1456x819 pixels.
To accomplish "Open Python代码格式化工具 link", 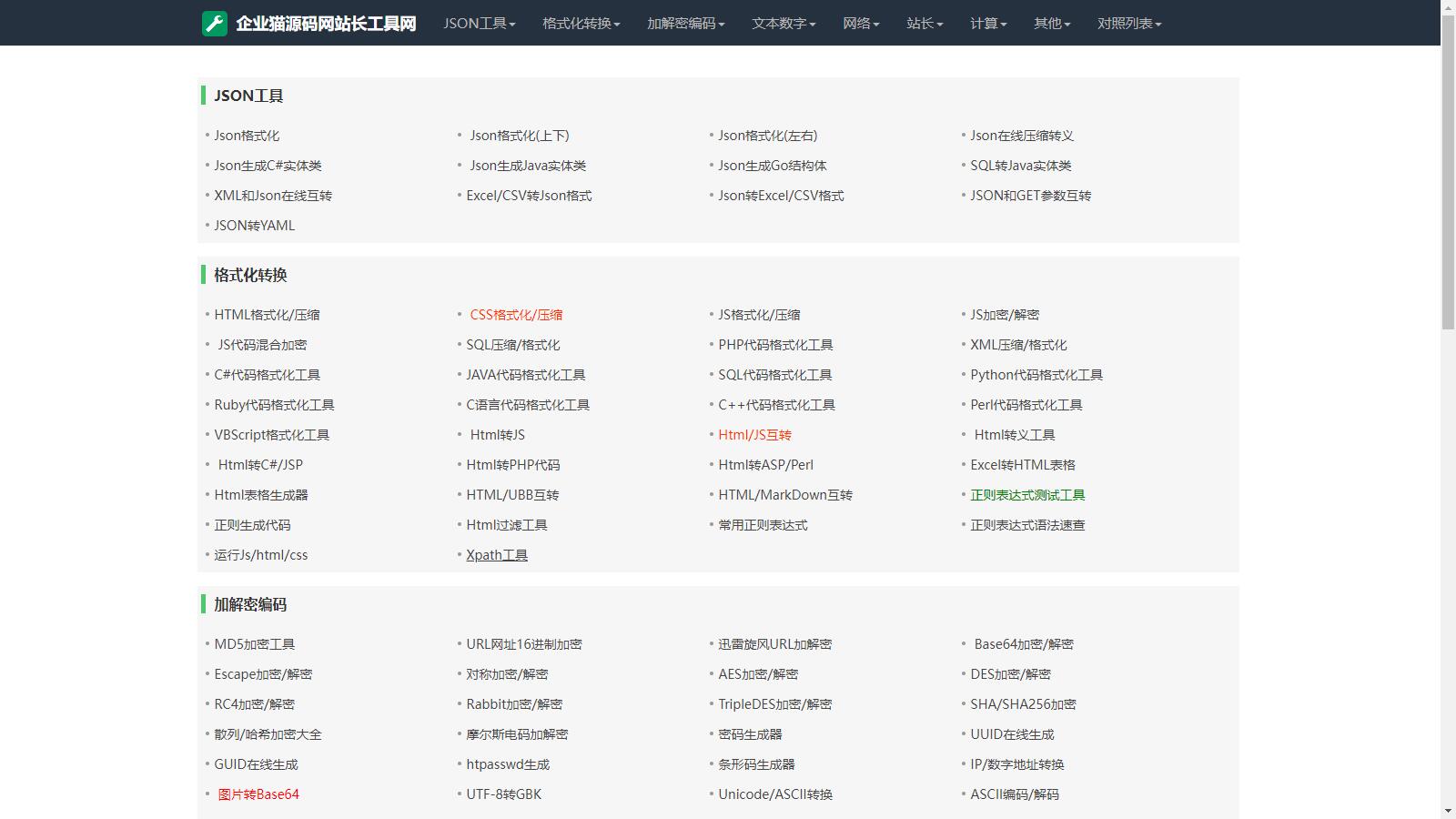I will [x=1036, y=375].
